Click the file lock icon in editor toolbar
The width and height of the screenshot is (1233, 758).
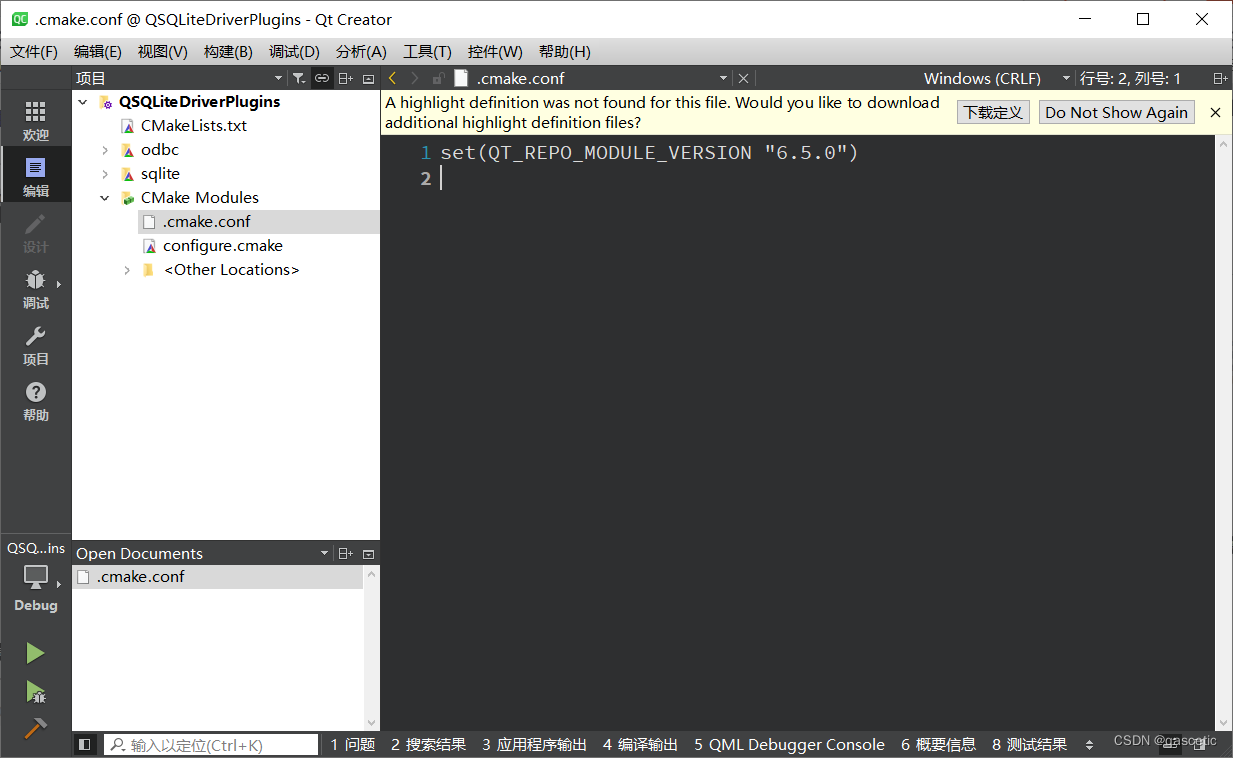click(438, 78)
